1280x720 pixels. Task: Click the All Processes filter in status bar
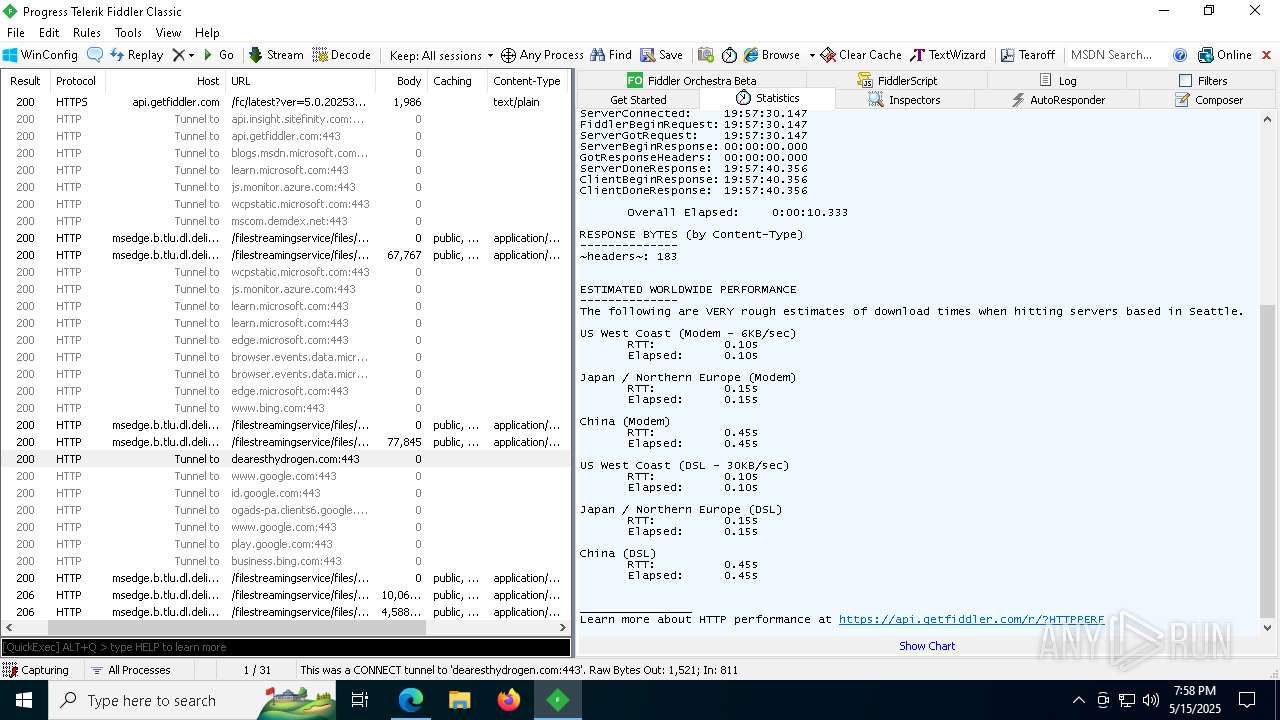point(130,670)
